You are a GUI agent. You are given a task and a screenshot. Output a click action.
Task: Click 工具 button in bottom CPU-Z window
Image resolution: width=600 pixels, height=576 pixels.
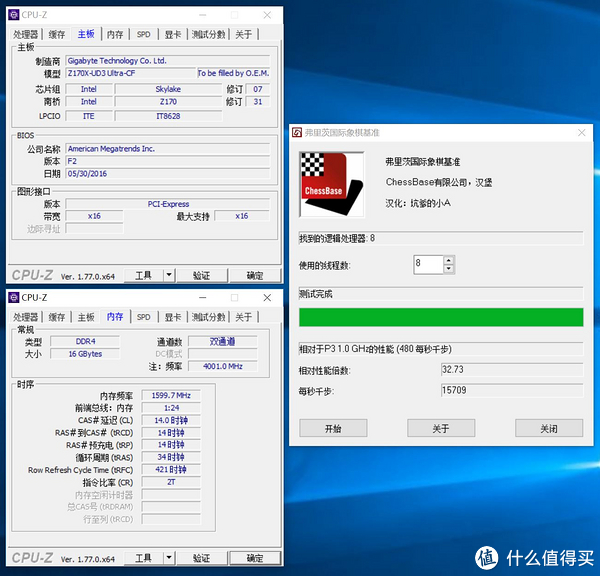tap(143, 558)
